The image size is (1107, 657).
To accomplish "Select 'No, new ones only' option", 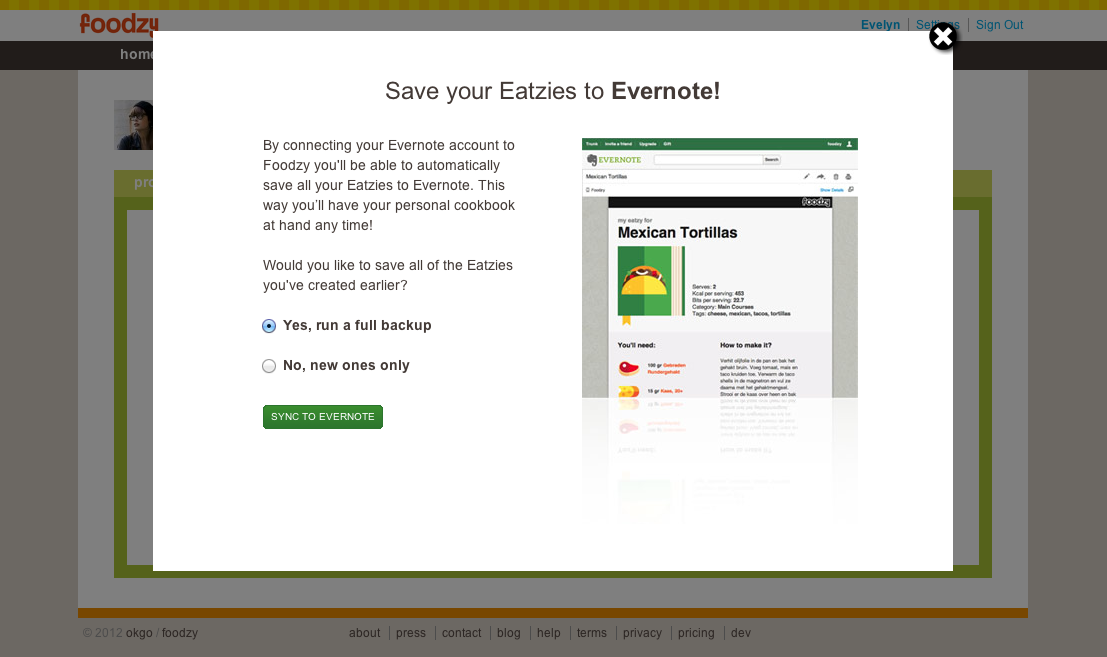I will (269, 366).
